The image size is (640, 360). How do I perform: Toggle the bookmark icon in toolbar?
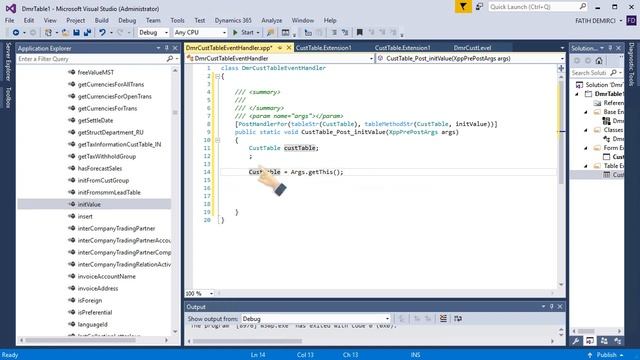(360, 32)
